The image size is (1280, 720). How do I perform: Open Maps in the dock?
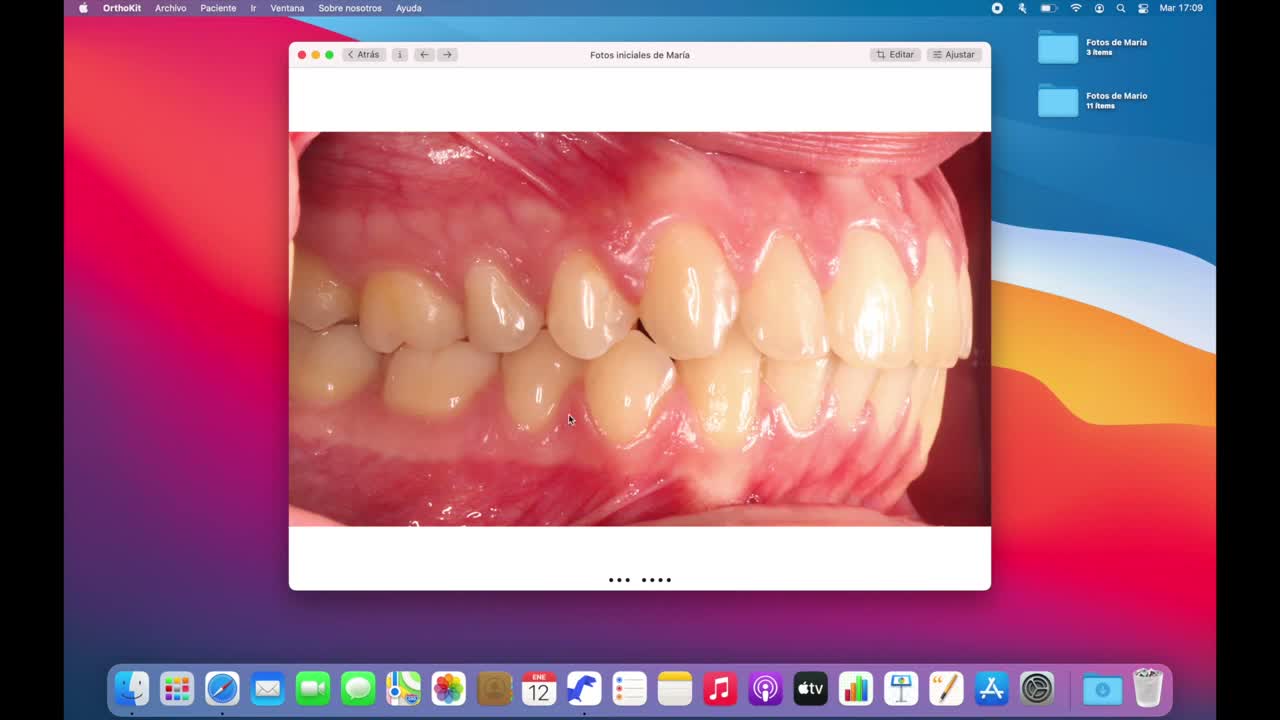click(x=403, y=688)
